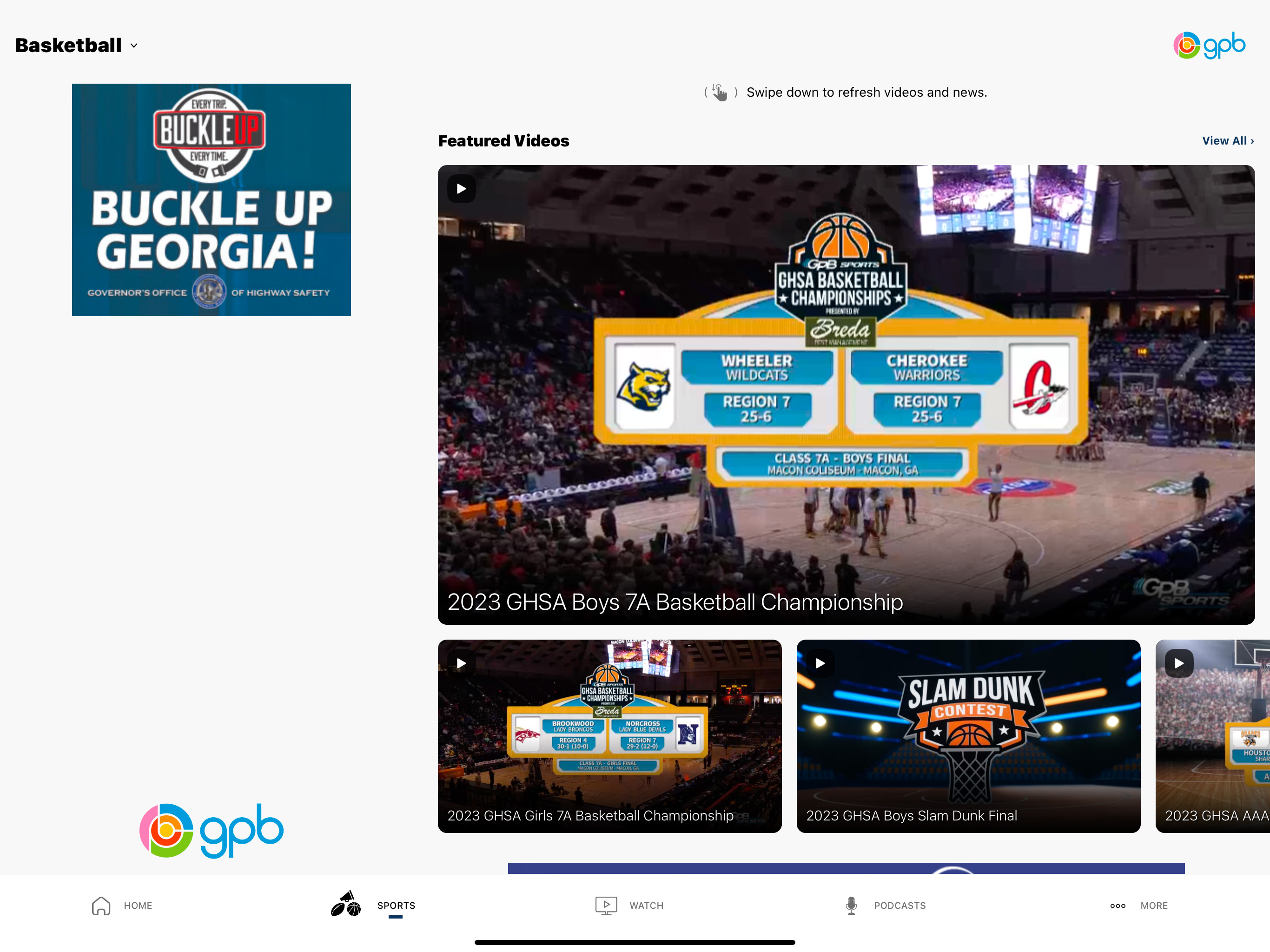
Task: Switch to the Watch tab label
Action: [x=646, y=906]
